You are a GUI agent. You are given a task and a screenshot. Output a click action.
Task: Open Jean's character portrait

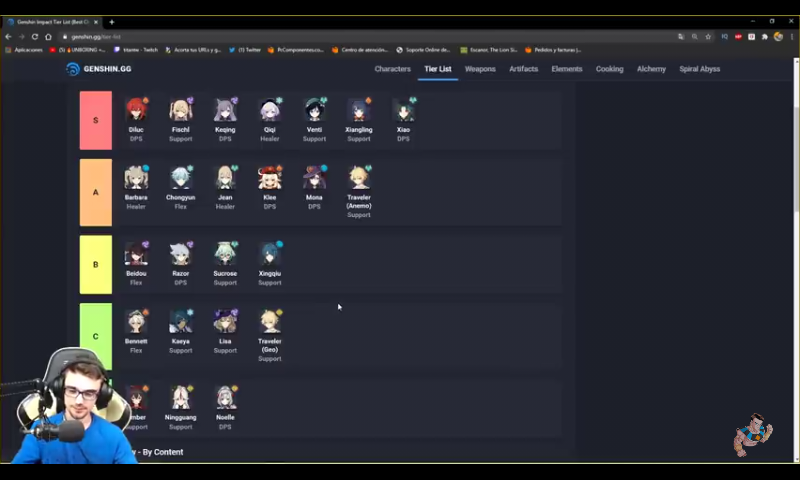click(x=225, y=178)
